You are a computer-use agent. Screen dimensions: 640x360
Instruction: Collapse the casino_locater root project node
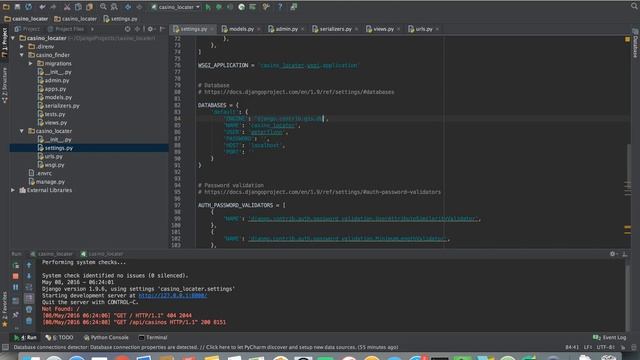pyautogui.click(x=13, y=38)
